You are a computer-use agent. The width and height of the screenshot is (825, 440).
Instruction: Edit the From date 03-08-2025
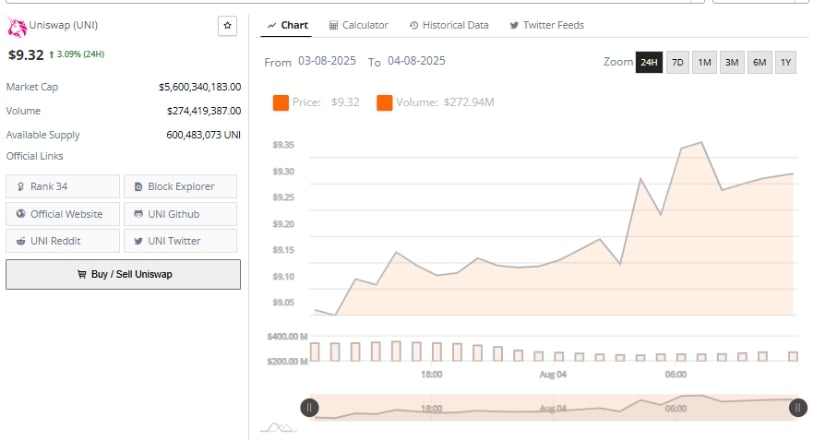coord(327,61)
